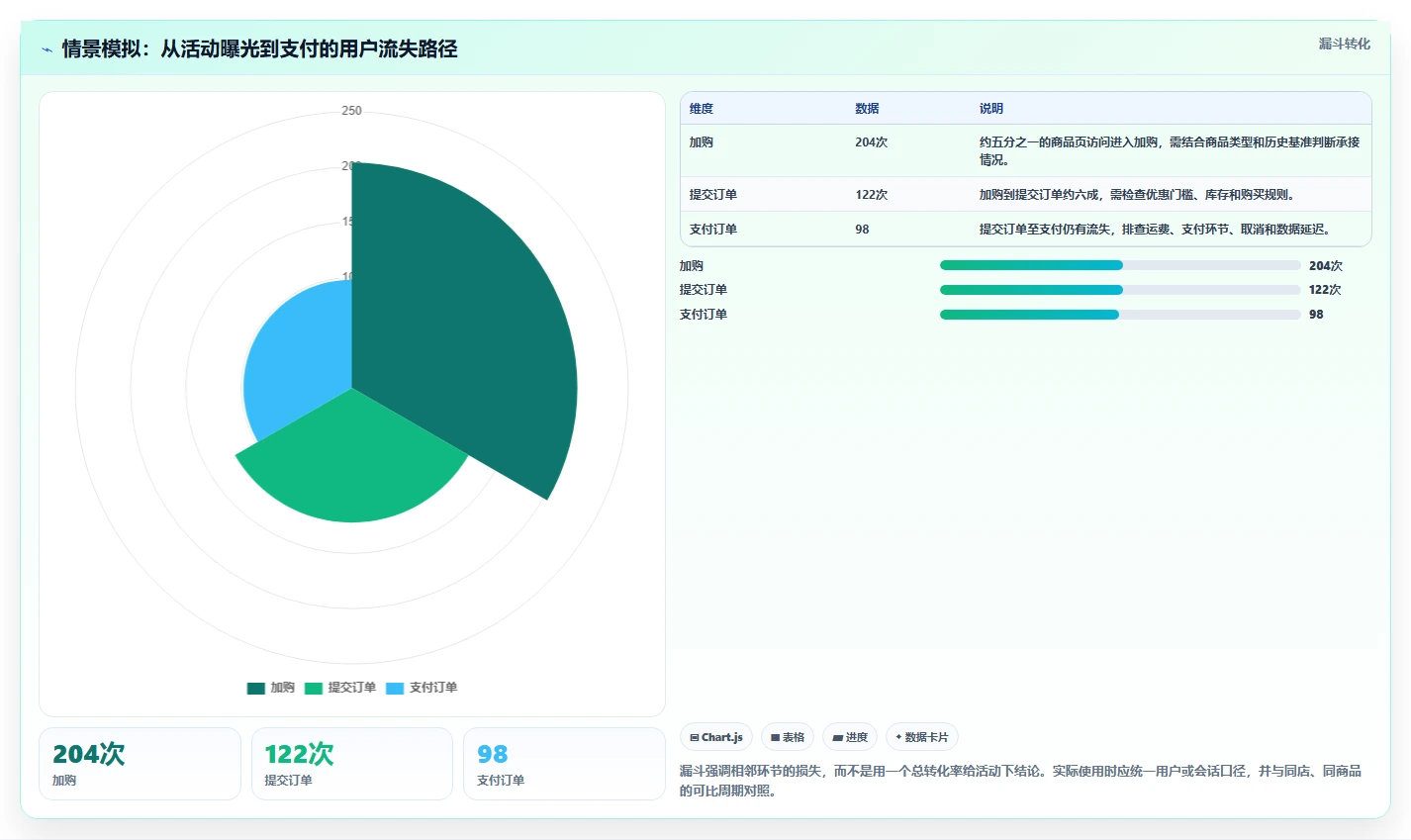Click the 加购 label above progress bars

coord(692,266)
